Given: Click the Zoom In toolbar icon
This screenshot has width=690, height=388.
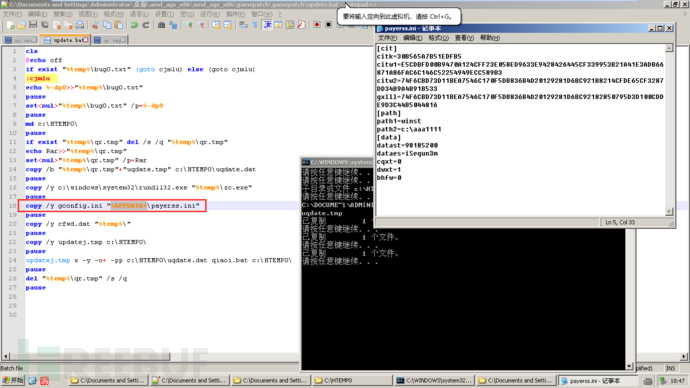Looking at the screenshot, I should tap(189, 25).
